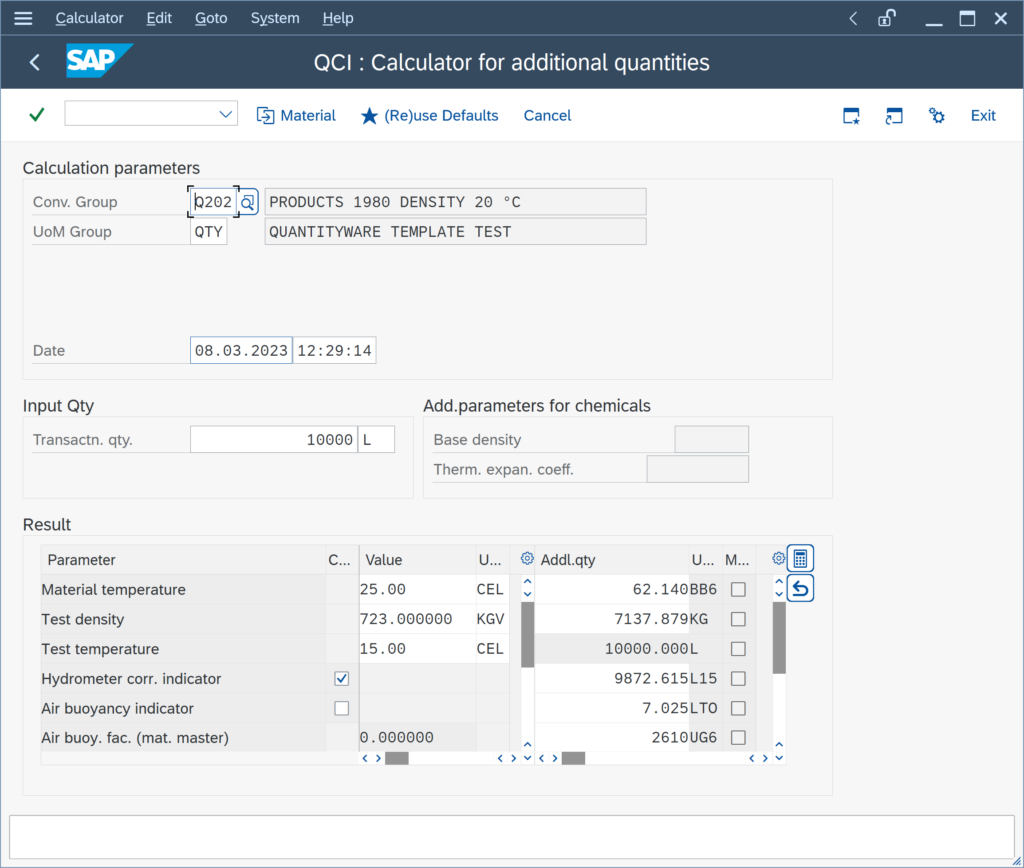Click the 7137.879 KG quantity cell
1024x868 pixels.
(x=612, y=619)
